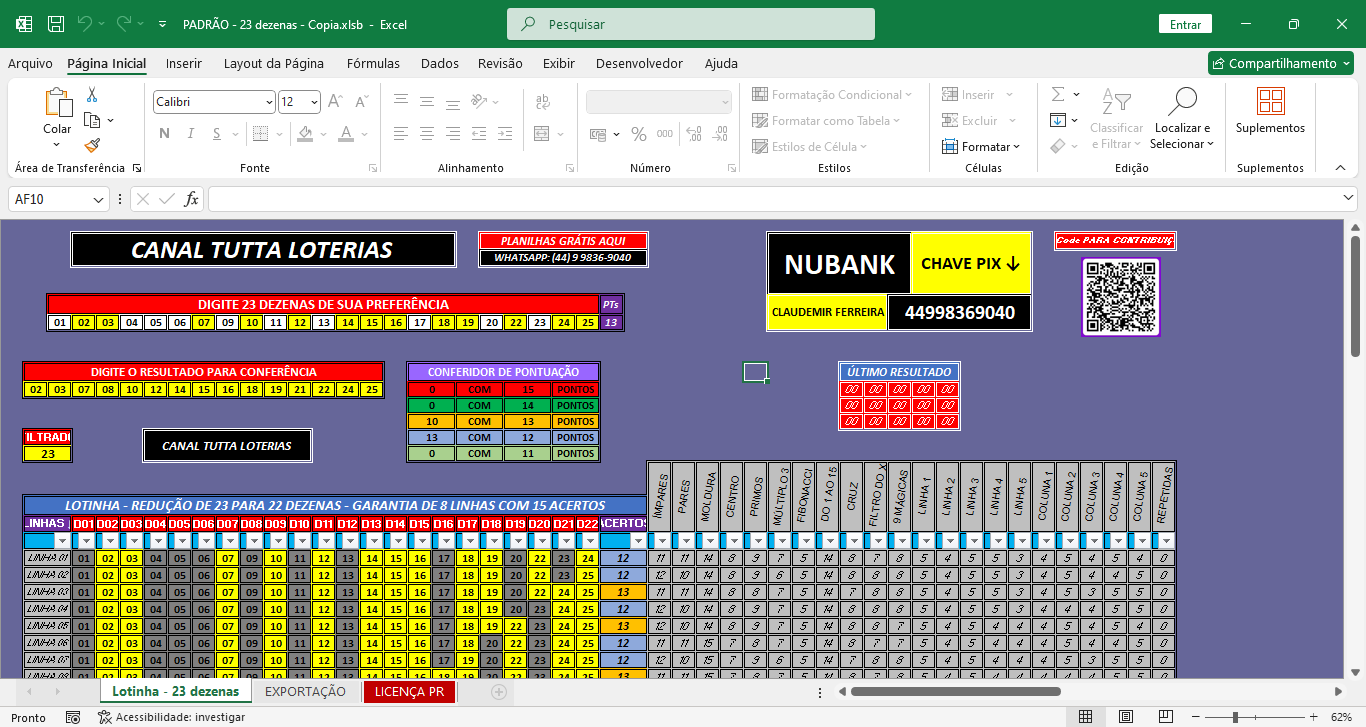Open the Classificar e Filtrar button
1366x727 pixels.
(1116, 119)
